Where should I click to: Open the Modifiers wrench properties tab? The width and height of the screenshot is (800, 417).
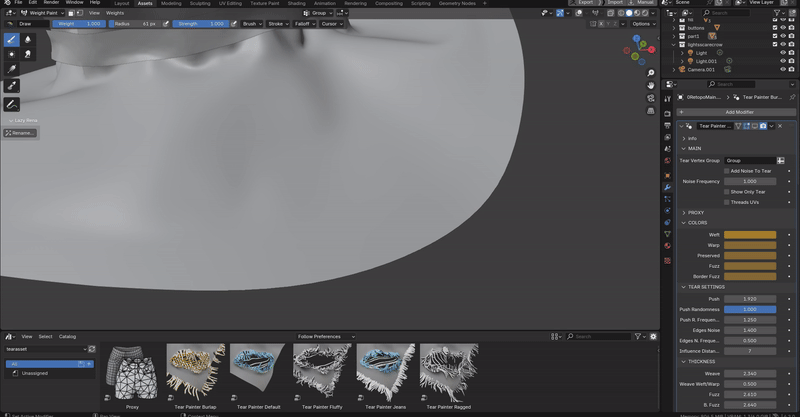click(x=667, y=187)
